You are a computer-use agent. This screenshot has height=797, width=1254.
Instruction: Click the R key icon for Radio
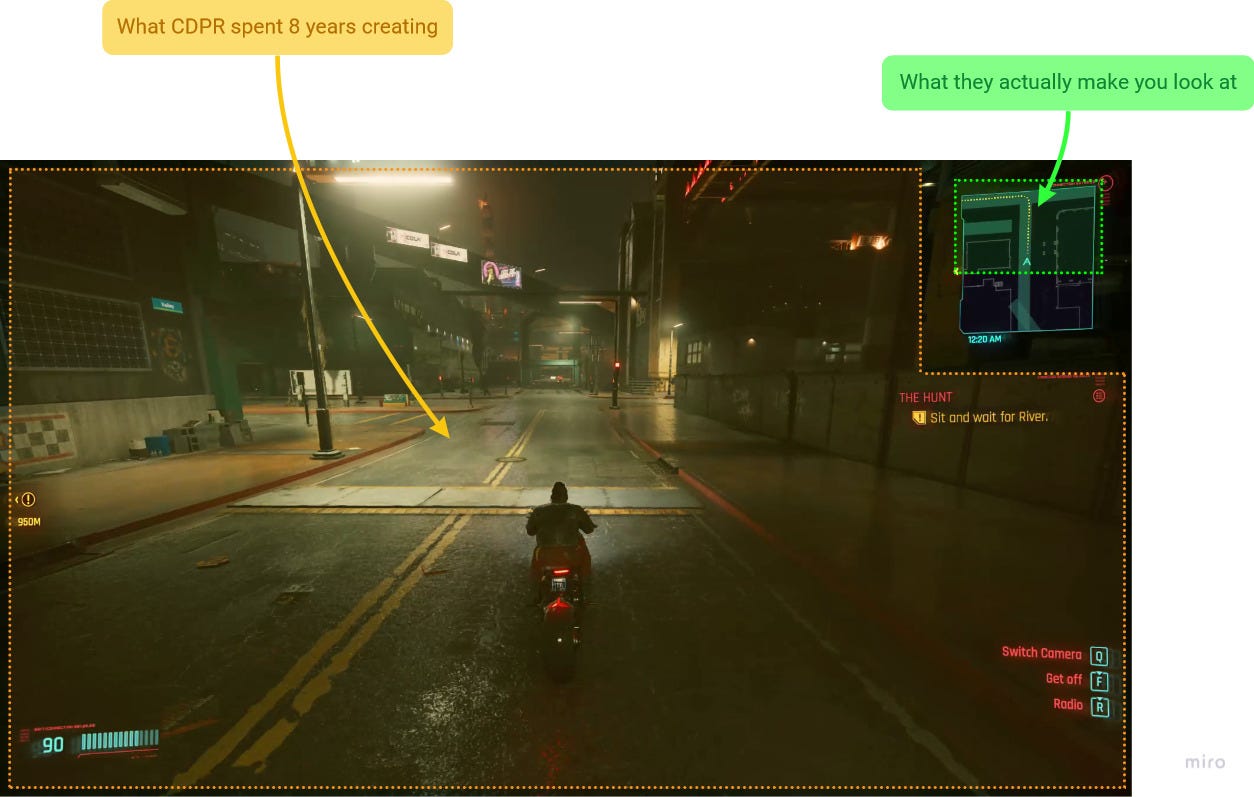(x=1099, y=707)
